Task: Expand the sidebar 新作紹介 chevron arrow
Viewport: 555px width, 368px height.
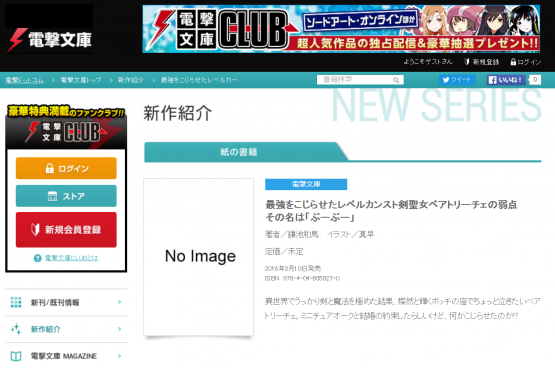Action: (x=120, y=329)
